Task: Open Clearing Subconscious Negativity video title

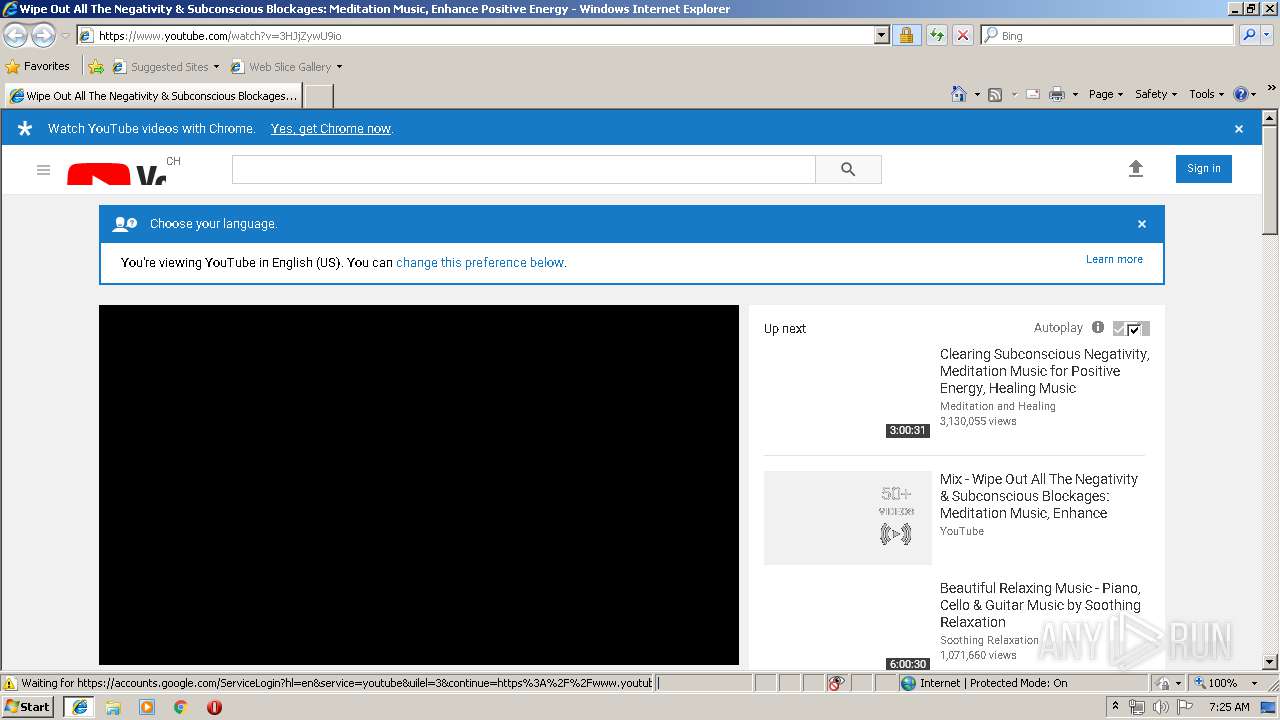Action: 1044,371
